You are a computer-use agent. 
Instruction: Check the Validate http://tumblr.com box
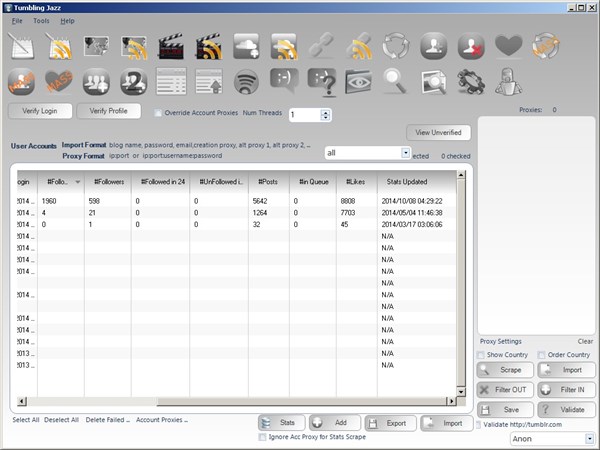479,424
